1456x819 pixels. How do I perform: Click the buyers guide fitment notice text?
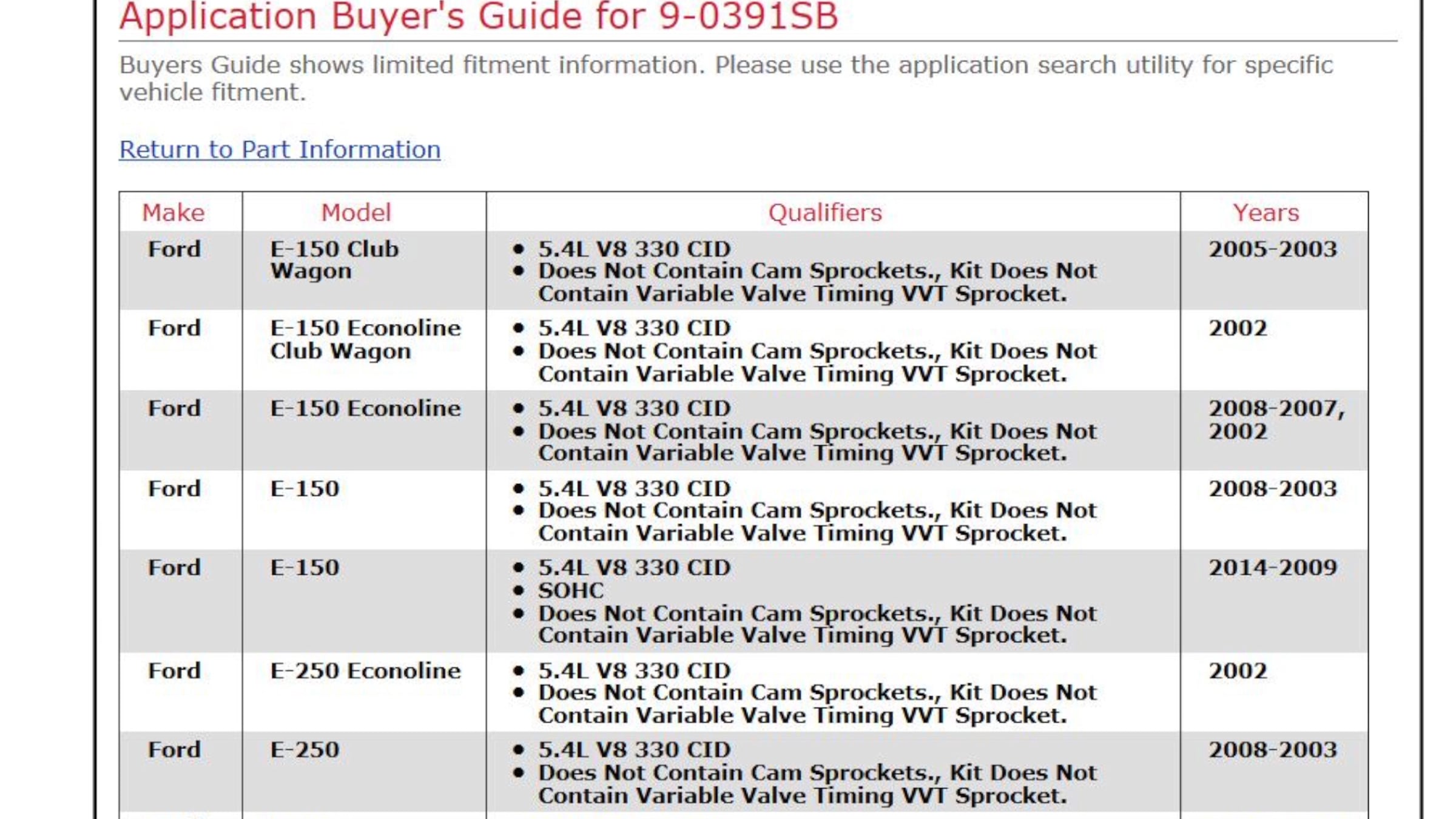726,78
